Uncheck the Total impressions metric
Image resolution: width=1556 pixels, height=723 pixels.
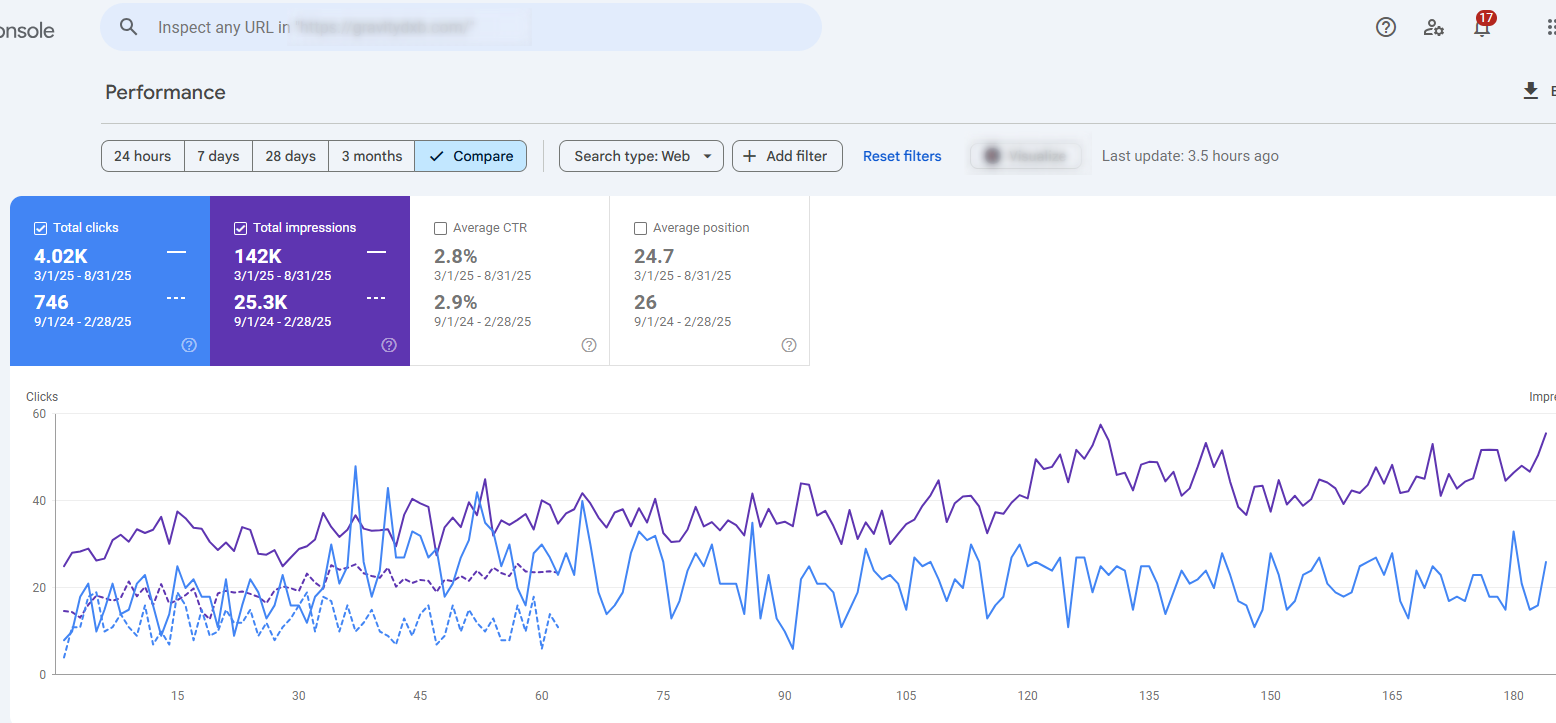(240, 227)
